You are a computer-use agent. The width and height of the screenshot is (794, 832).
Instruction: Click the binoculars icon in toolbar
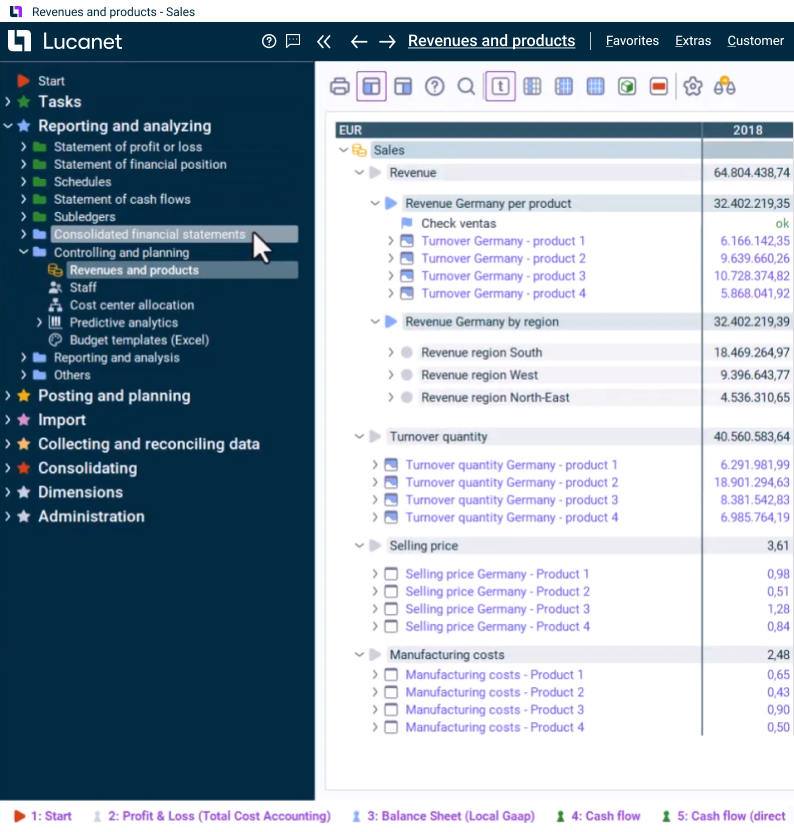[725, 86]
